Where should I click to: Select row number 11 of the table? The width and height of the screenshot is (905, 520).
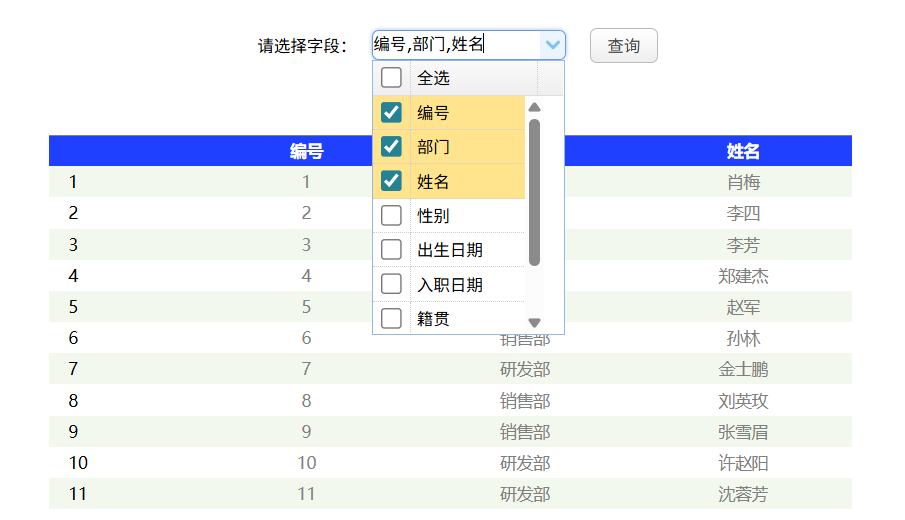78,494
